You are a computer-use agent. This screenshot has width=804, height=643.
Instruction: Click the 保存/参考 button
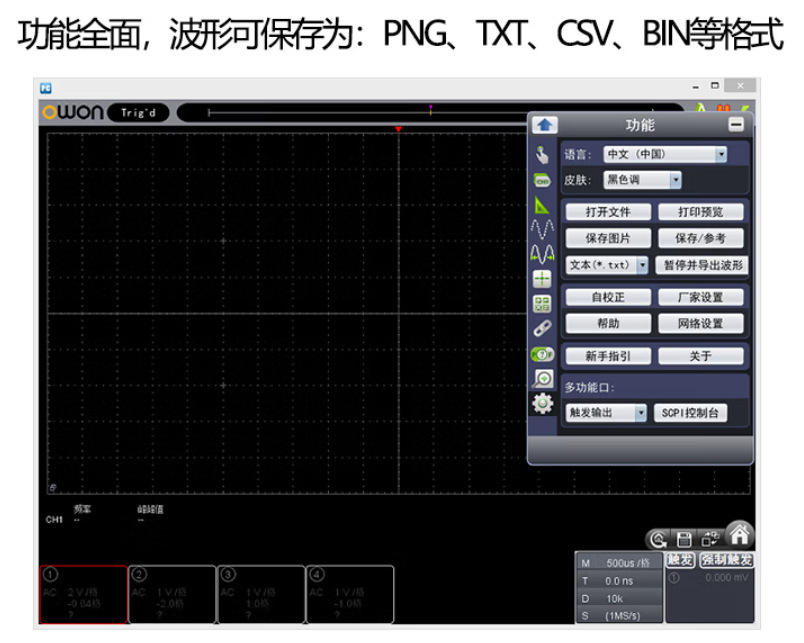(700, 238)
